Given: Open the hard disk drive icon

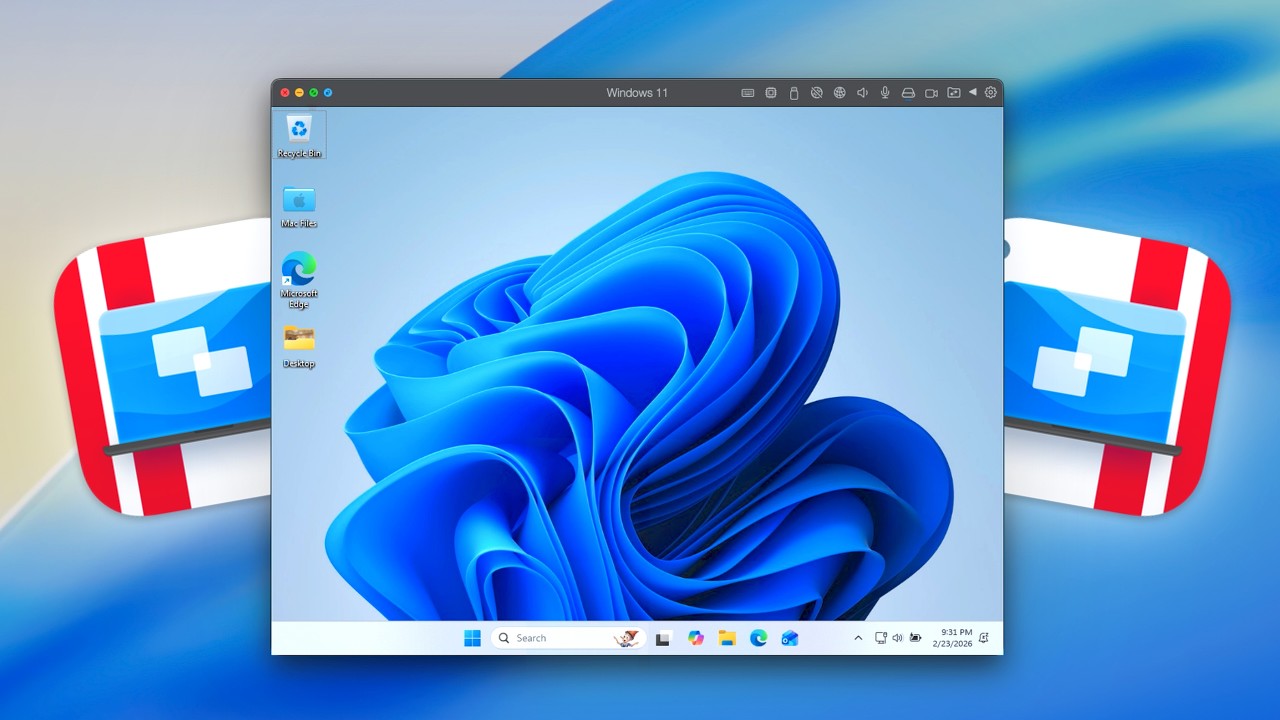Looking at the screenshot, I should [x=908, y=93].
